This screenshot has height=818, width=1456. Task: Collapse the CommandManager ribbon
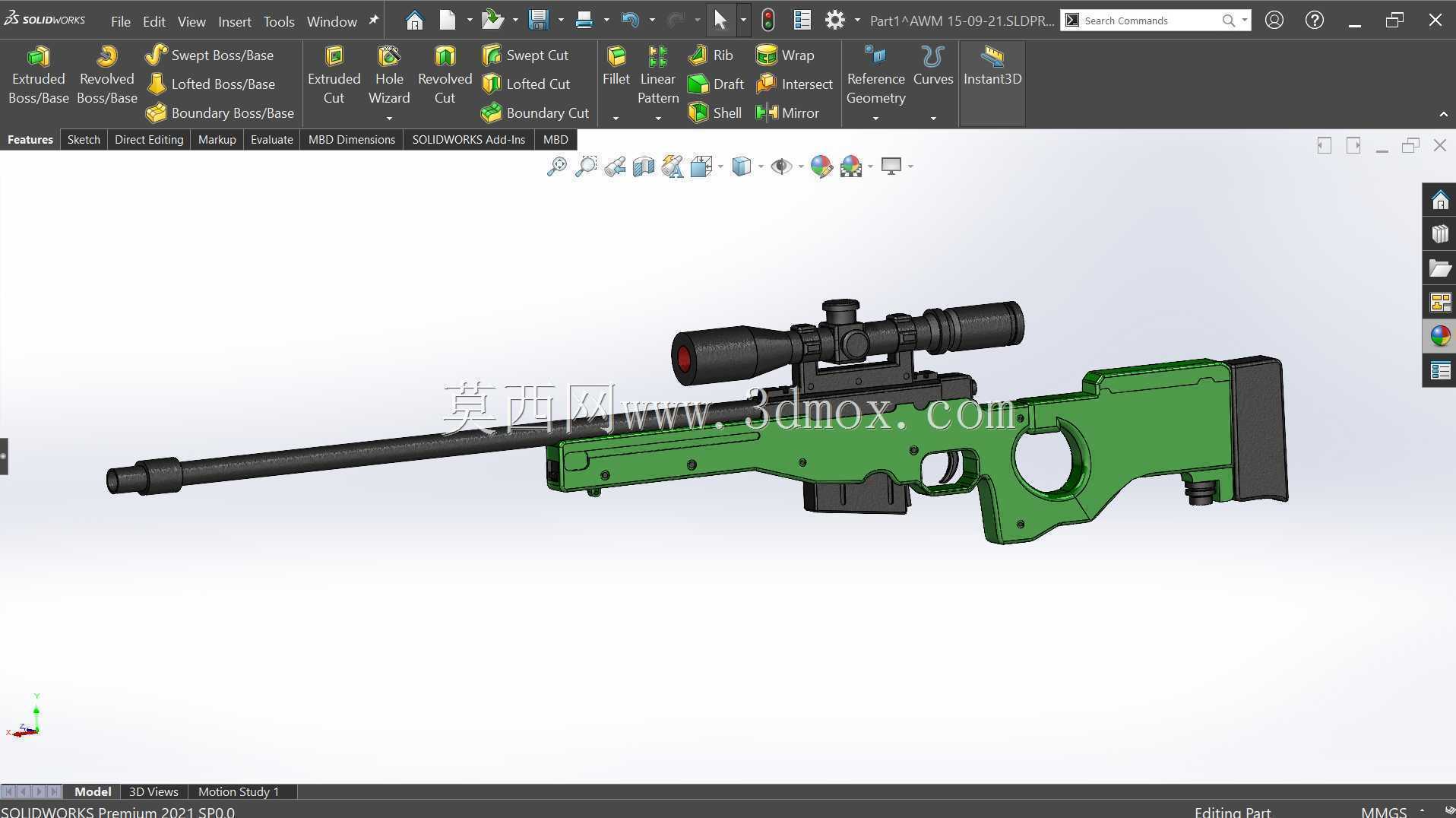tap(1443, 114)
